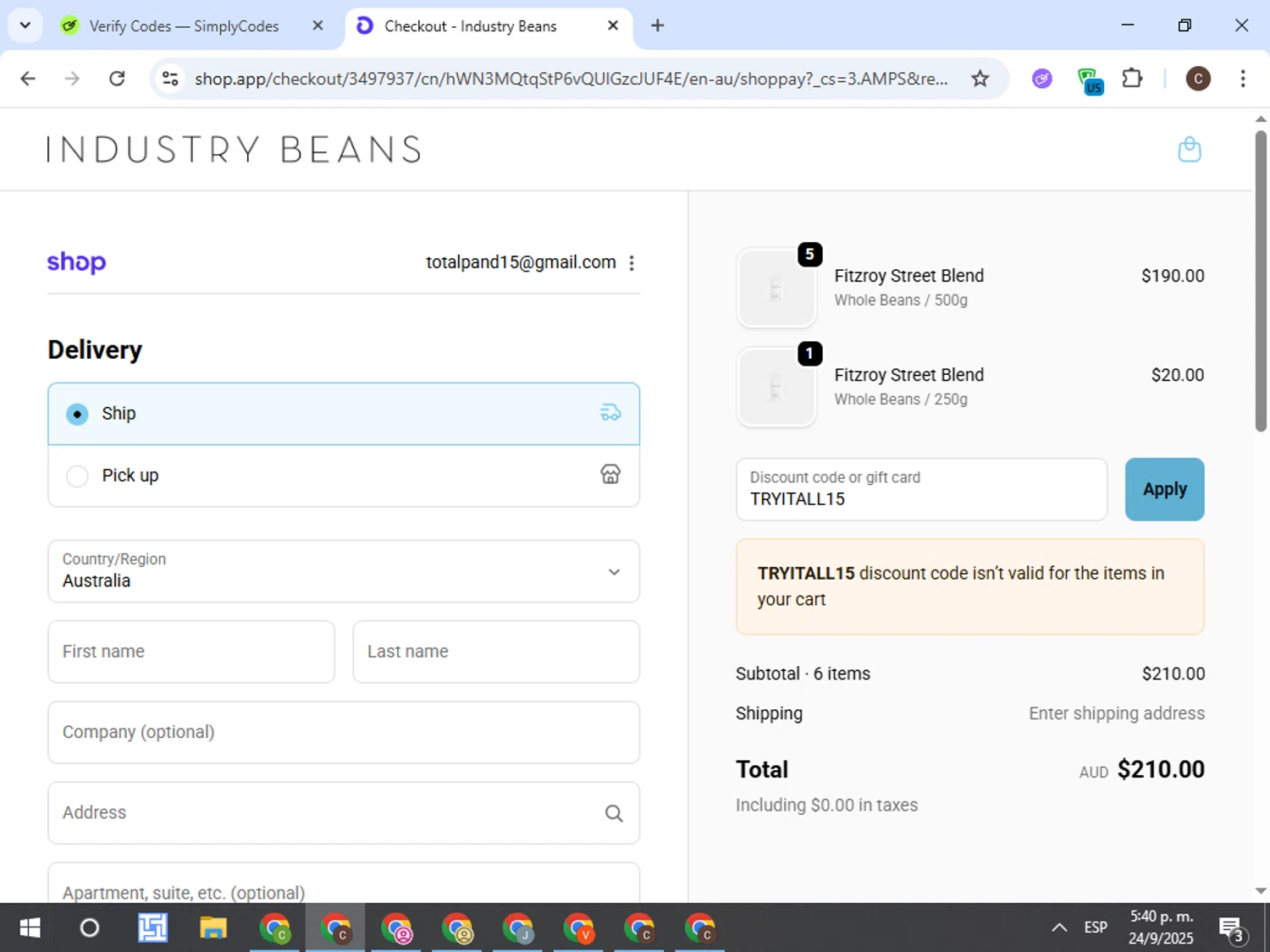
Task: Click into the Last name field
Action: tap(496, 652)
